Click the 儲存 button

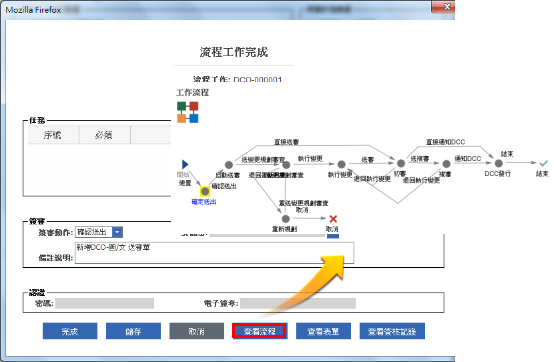point(133,331)
